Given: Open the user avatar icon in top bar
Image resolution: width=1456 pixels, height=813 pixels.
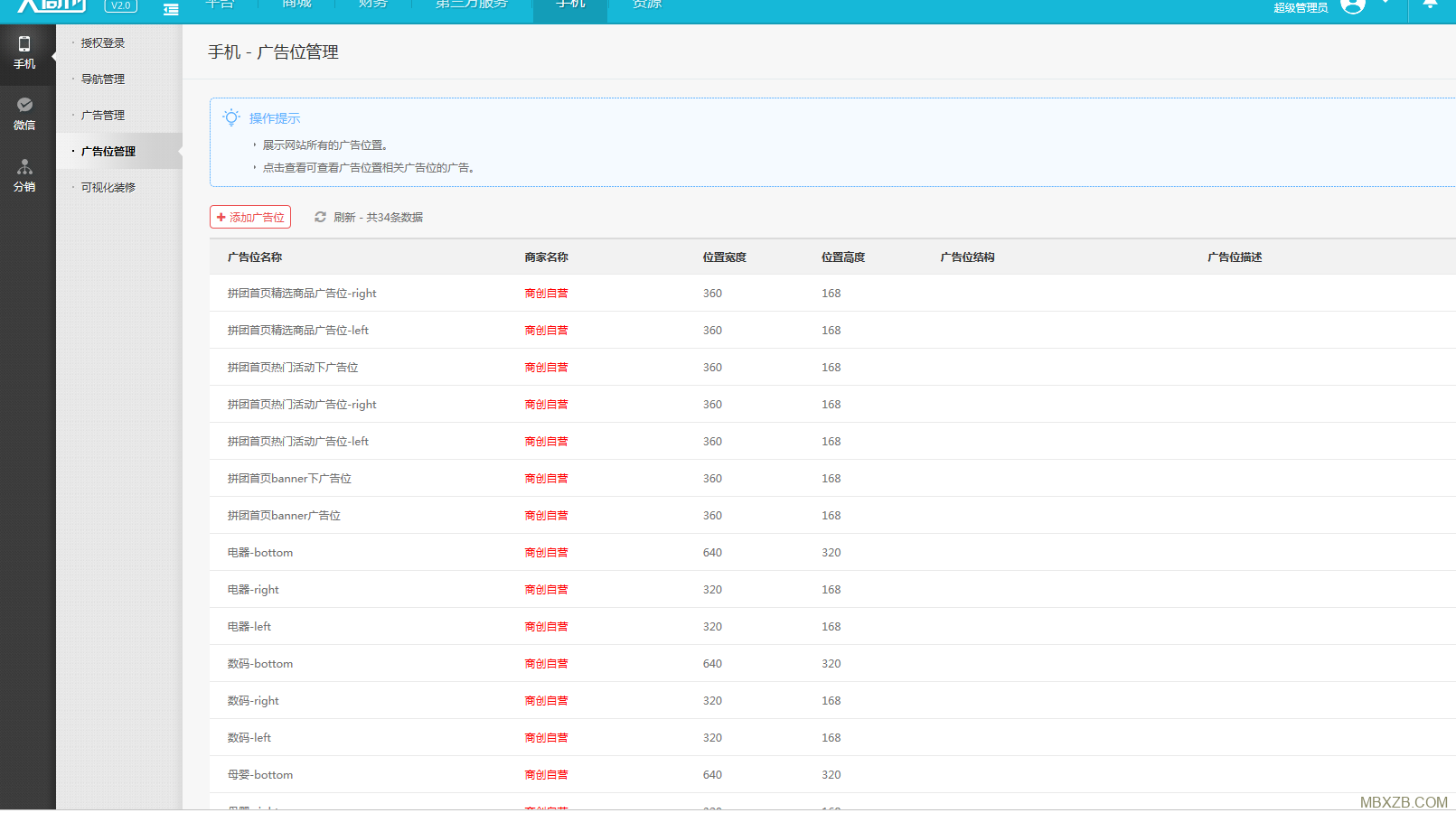Looking at the screenshot, I should point(1353,5).
